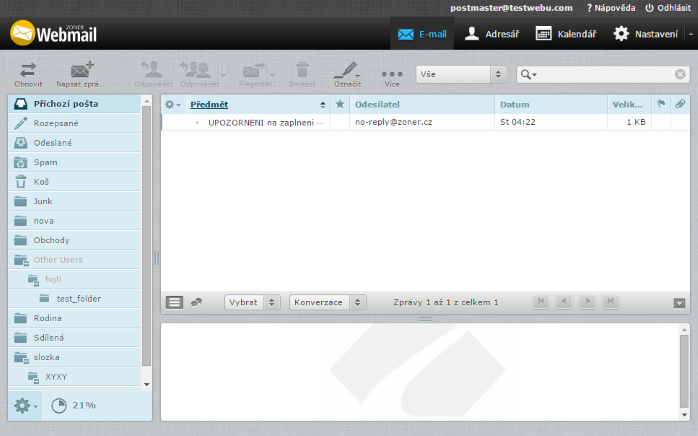698x436 pixels.
Task: Click the attachment paperclip column icon
Action: coord(679,104)
